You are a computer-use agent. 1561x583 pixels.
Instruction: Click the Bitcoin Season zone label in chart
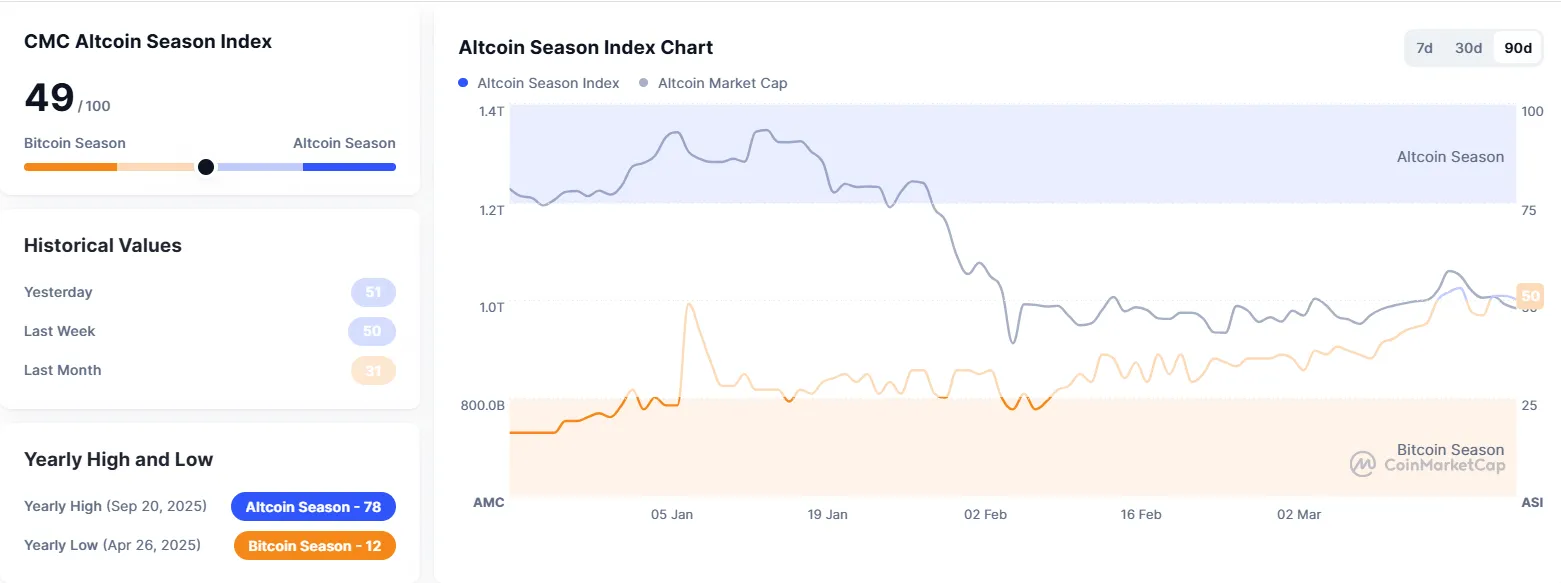point(1450,450)
